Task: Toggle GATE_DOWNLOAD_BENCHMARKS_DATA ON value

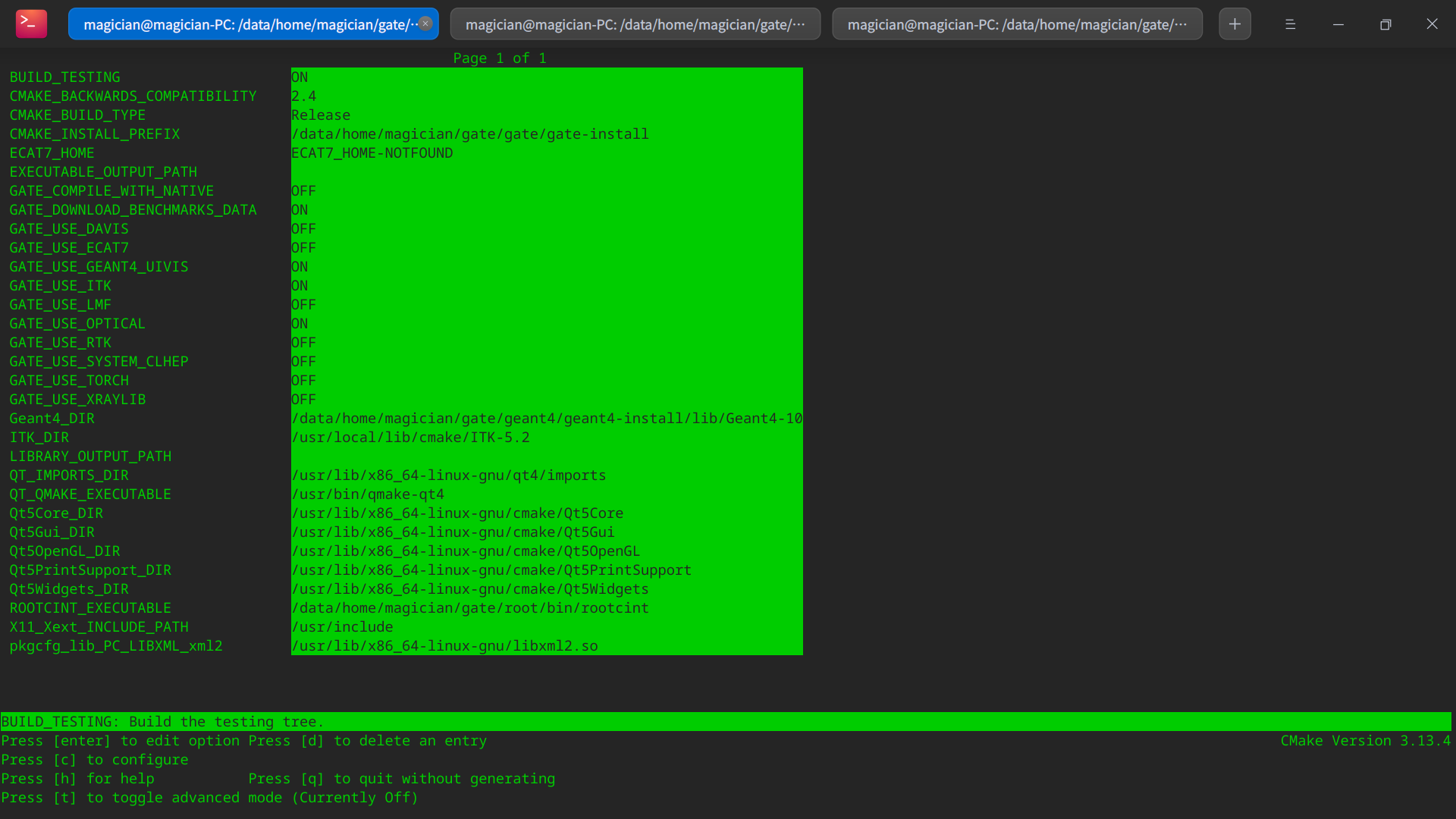Action: (x=300, y=210)
